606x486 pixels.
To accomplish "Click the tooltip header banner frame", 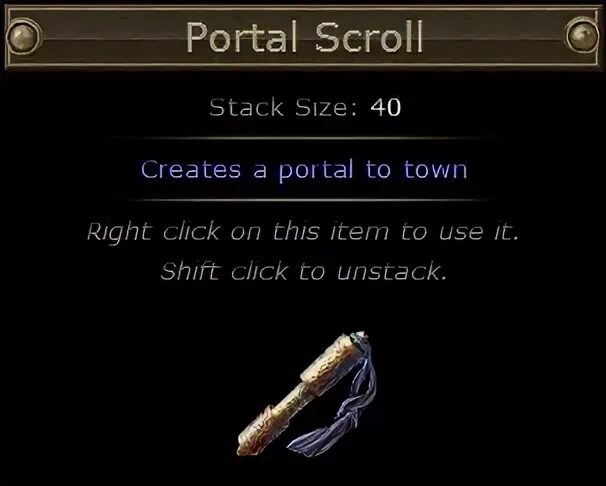I will (303, 37).
